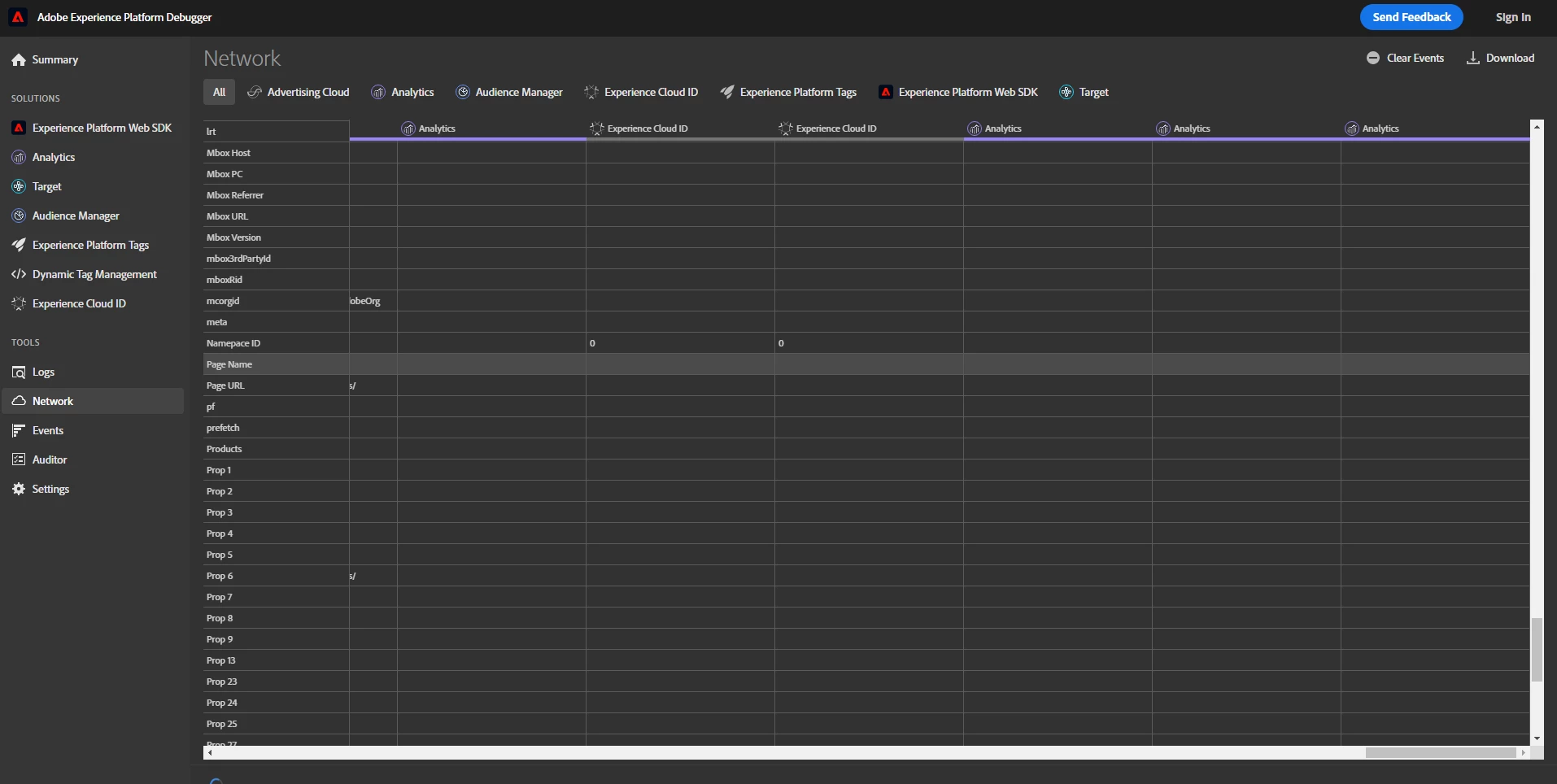
Task: Select the mboxRid row label
Action: (225, 280)
